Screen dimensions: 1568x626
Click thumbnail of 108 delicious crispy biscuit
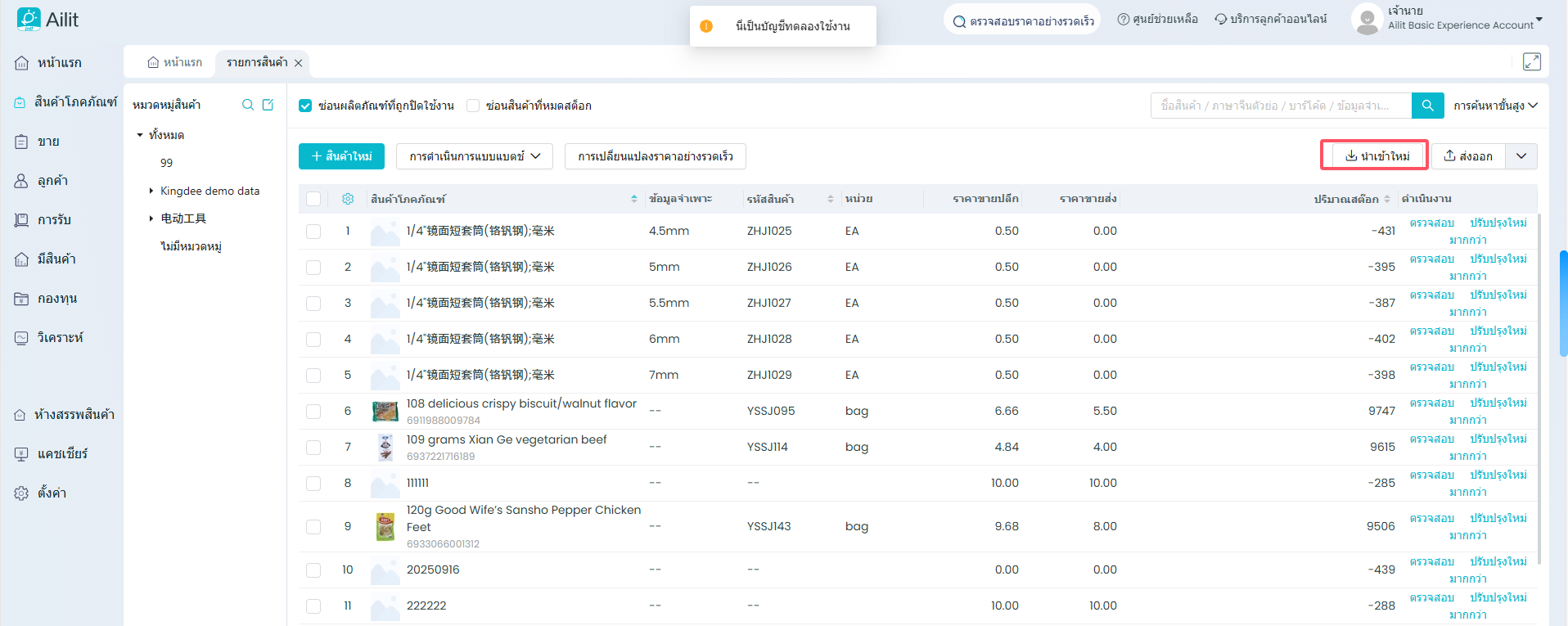tap(385, 411)
